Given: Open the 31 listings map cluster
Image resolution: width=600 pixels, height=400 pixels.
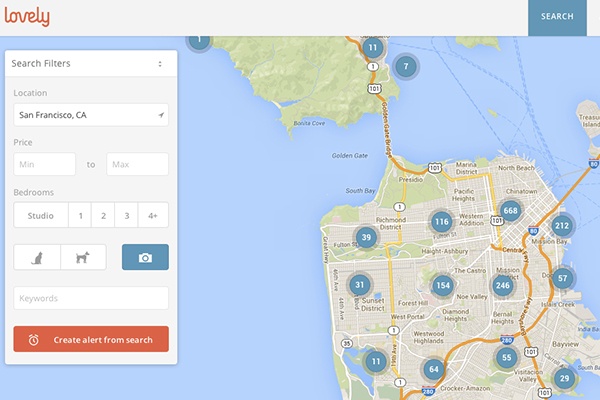Looking at the screenshot, I should click(359, 284).
